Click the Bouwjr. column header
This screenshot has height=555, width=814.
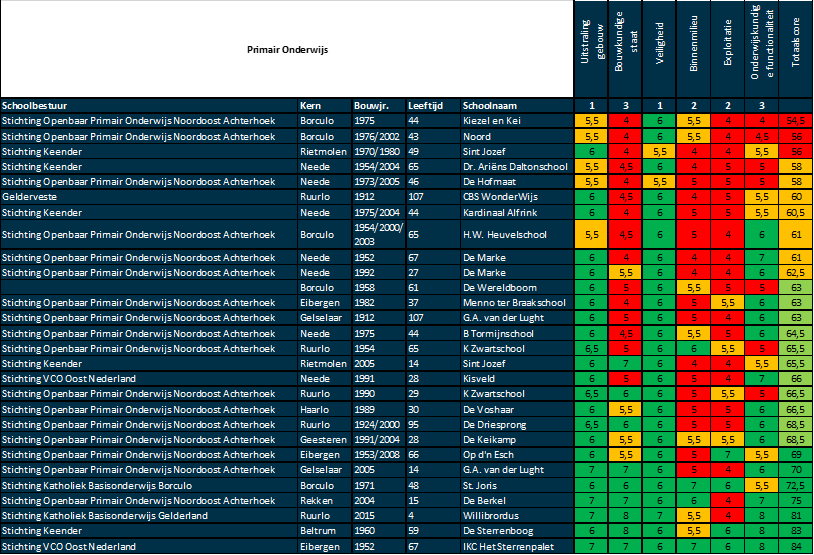(370, 105)
